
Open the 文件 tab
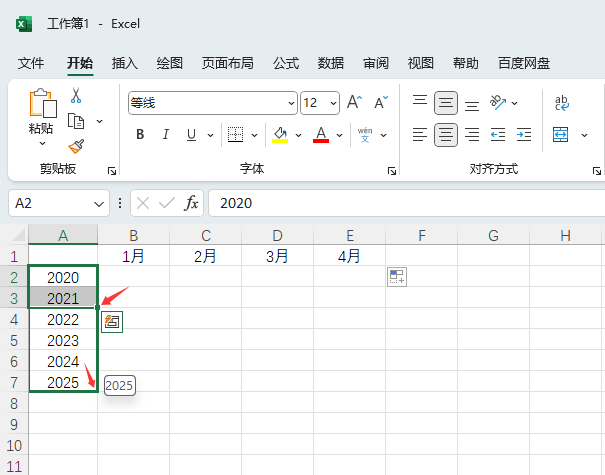click(31, 63)
